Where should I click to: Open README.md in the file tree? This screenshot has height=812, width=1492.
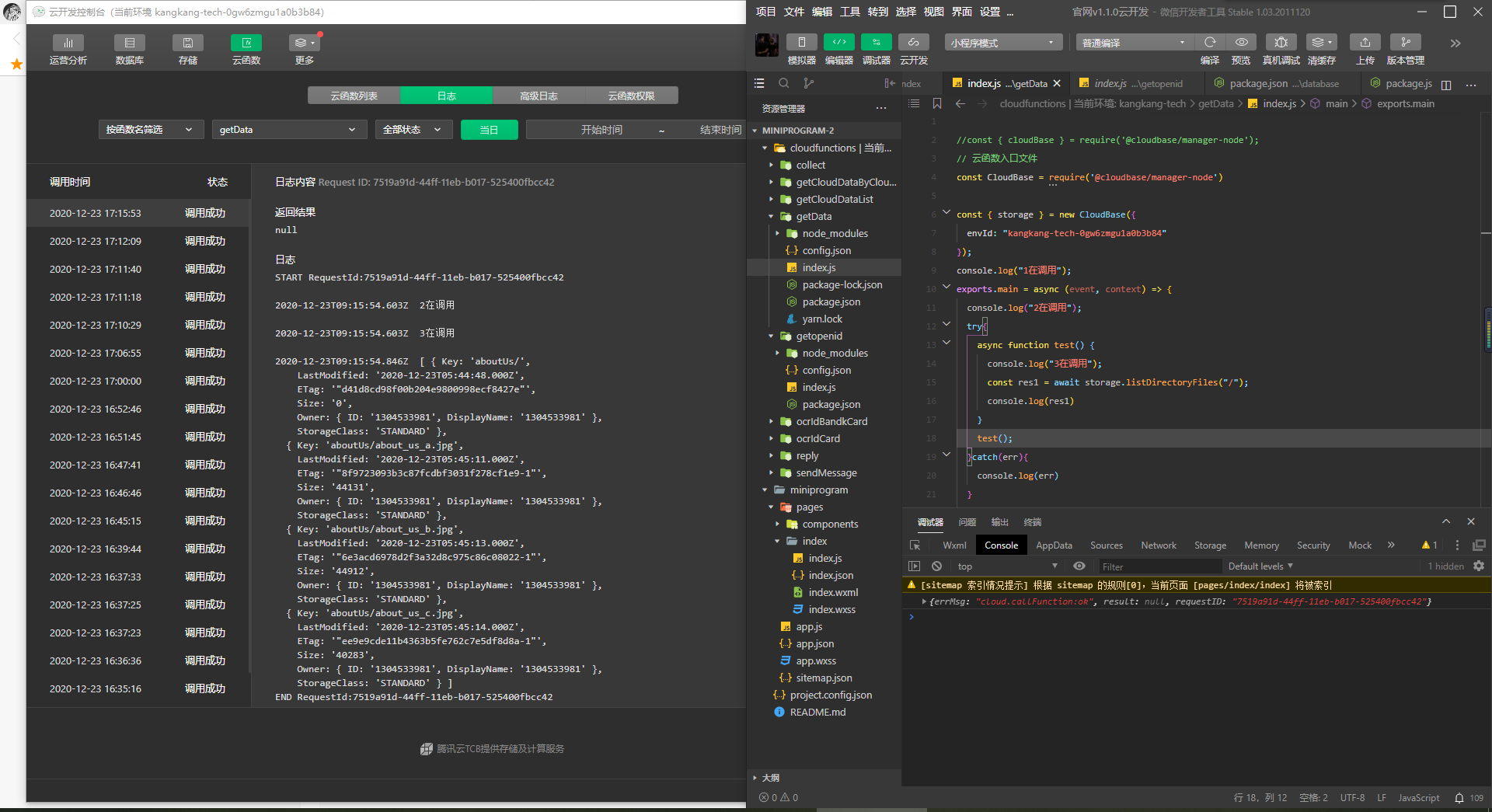pyautogui.click(x=817, y=712)
